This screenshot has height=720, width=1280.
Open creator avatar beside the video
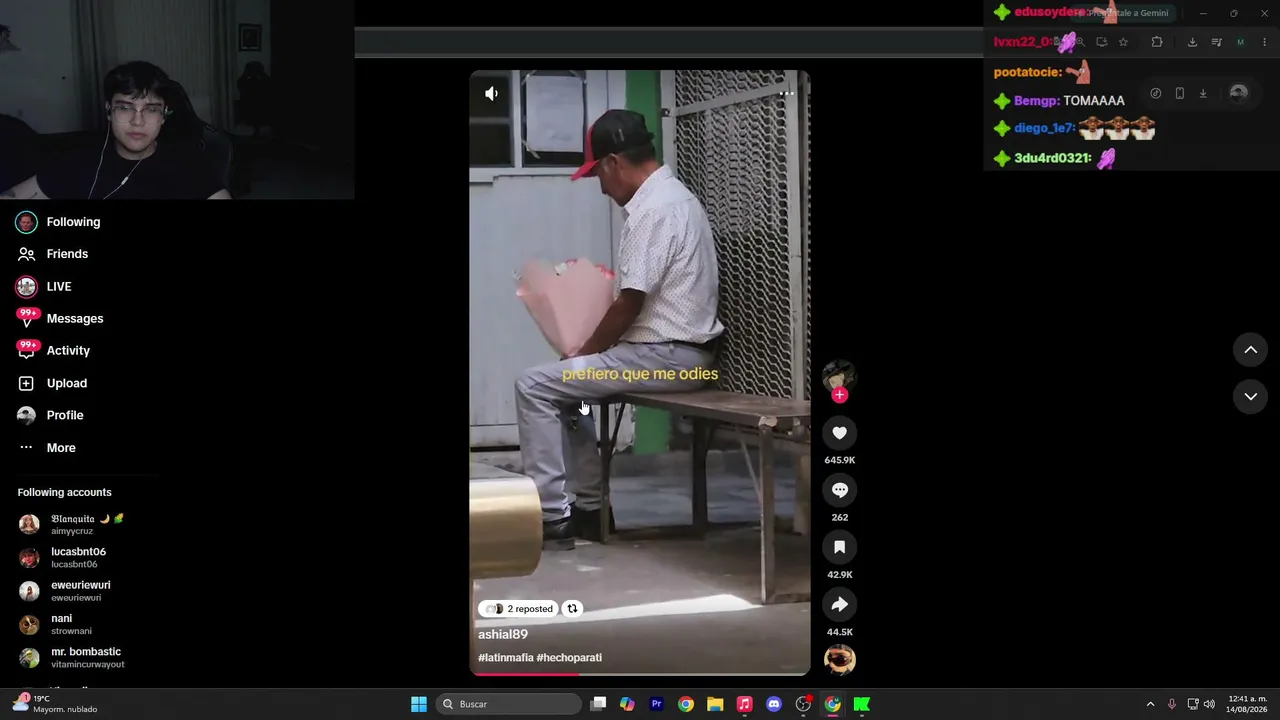[x=840, y=375]
